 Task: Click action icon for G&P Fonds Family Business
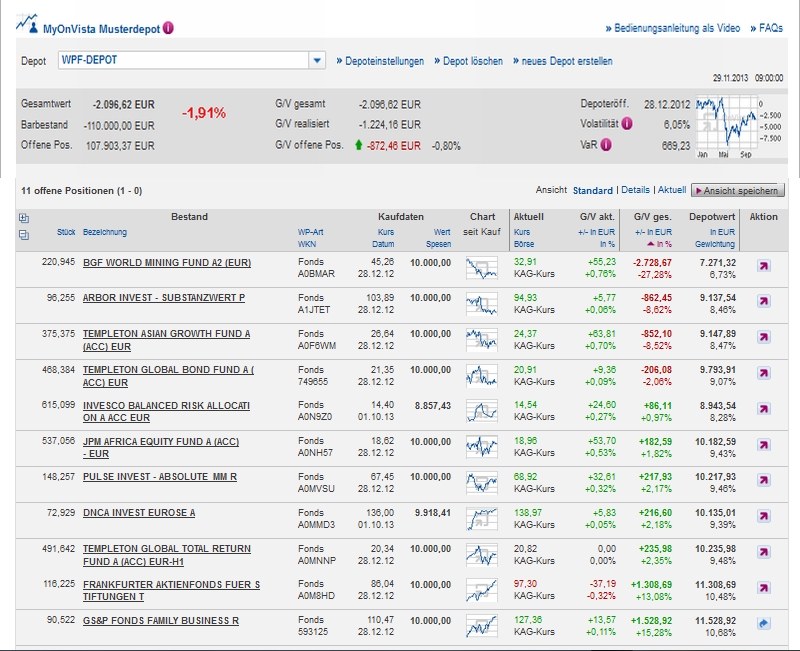(x=764, y=624)
